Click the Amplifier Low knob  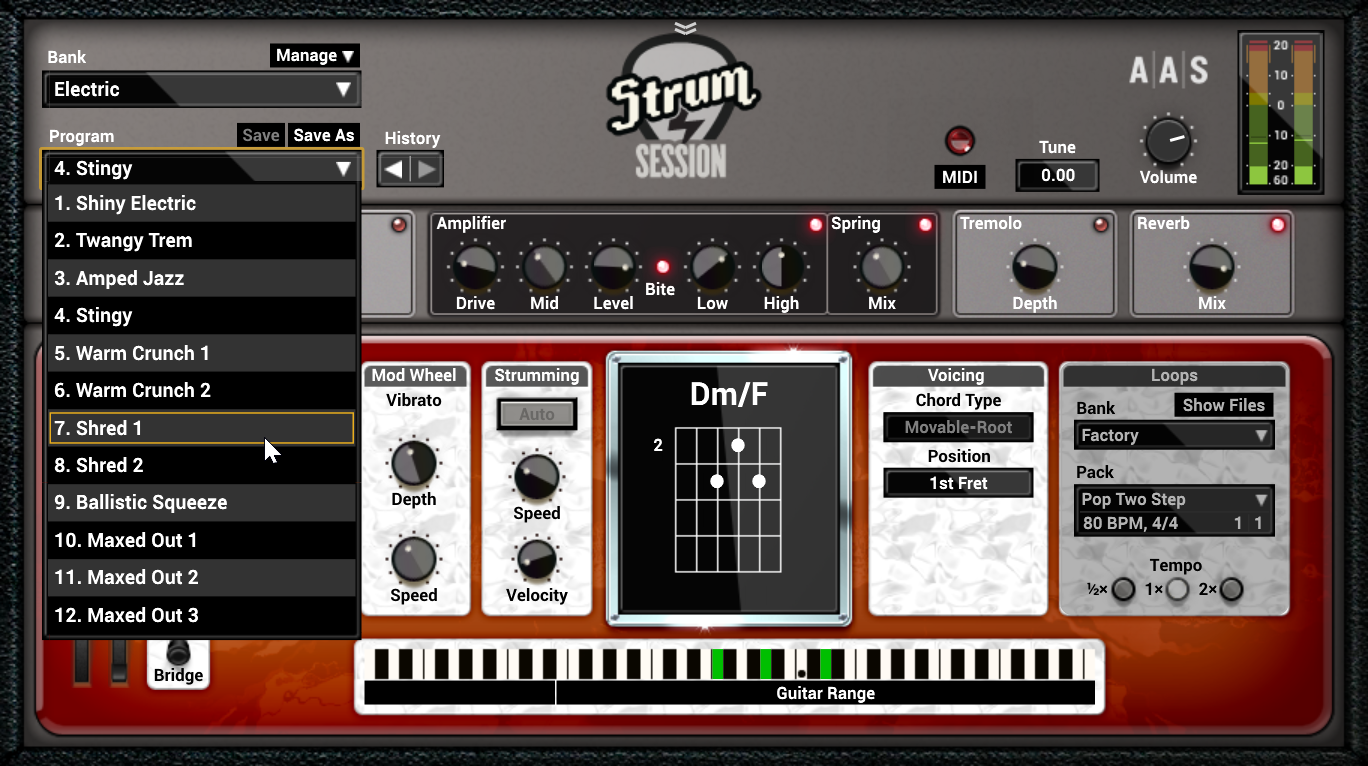[x=712, y=267]
